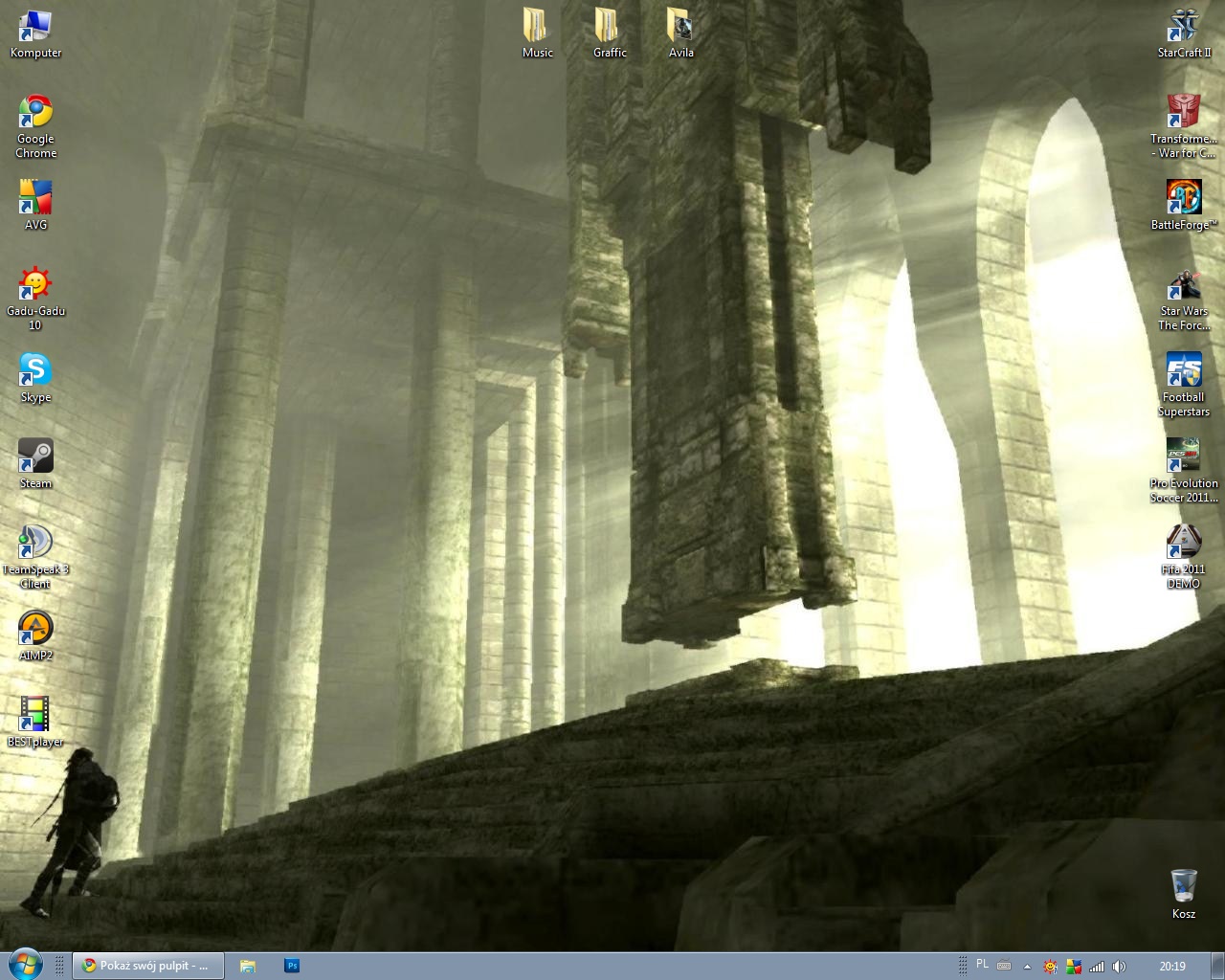Click the Show desktop button on the taskbar
1225x980 pixels.
[1215, 966]
